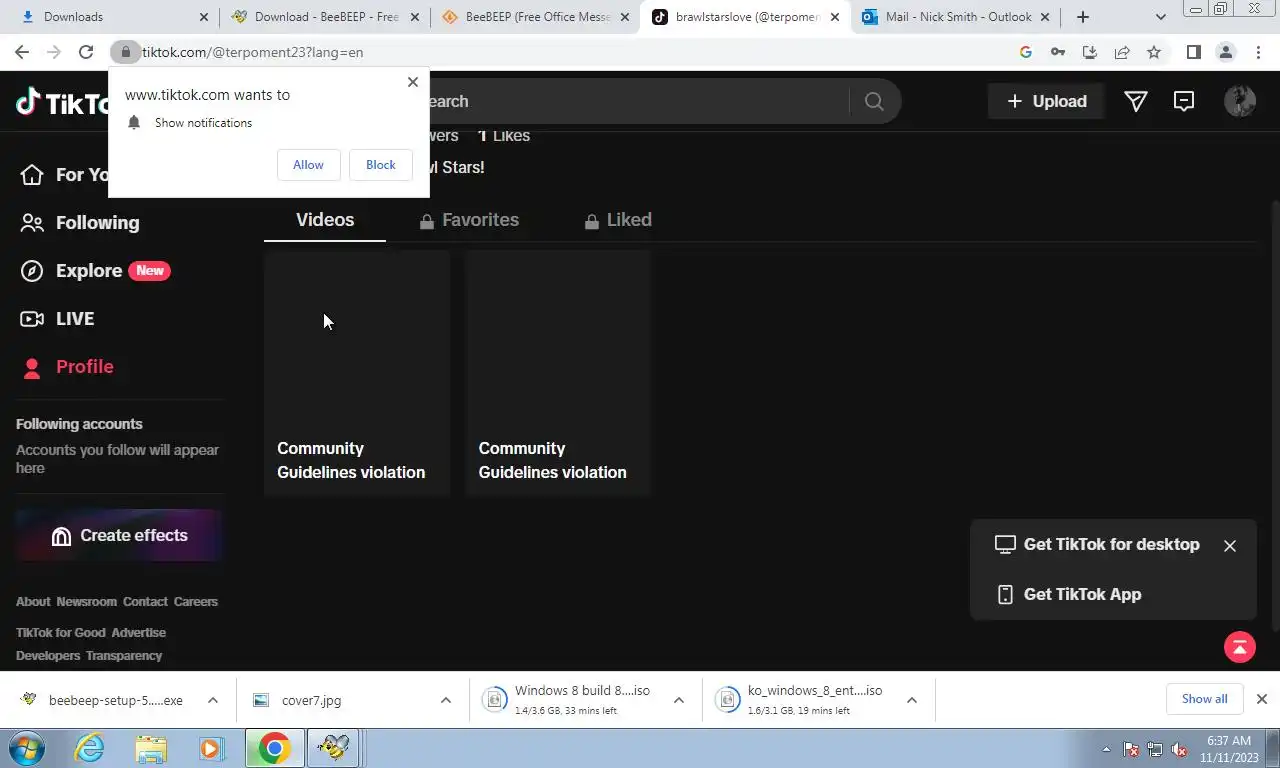Launch Internet Explorer from taskbar
The width and height of the screenshot is (1280, 768).
(90, 748)
